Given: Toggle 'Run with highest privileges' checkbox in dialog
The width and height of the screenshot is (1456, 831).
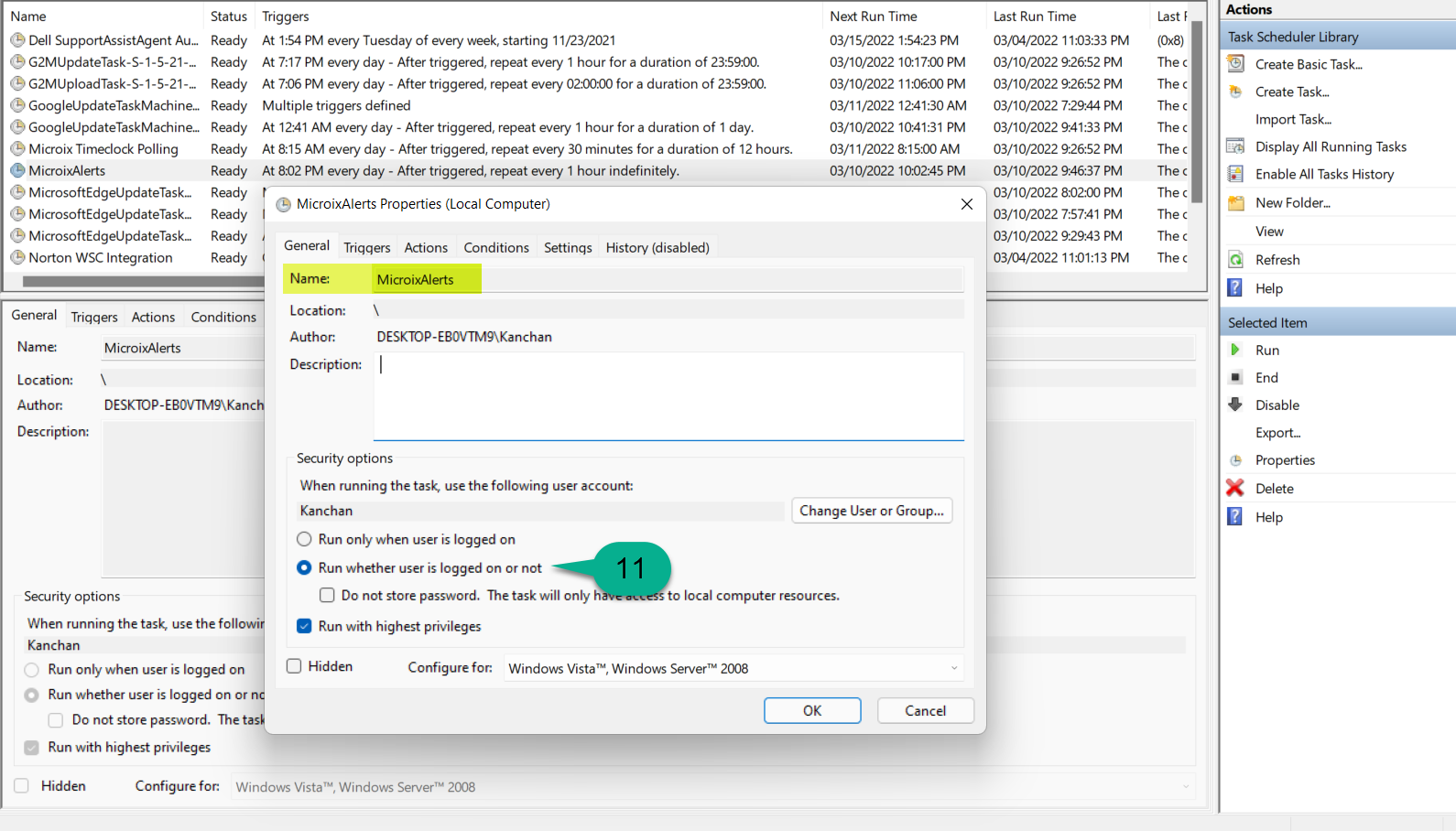Looking at the screenshot, I should (304, 626).
